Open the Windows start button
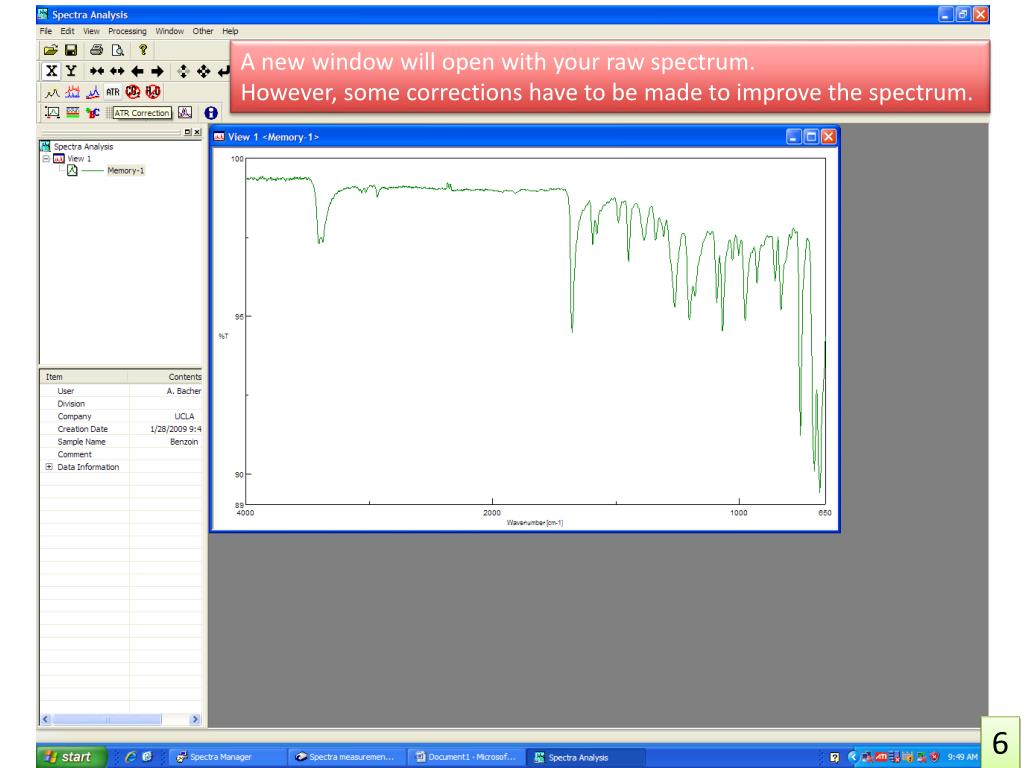1024x768 pixels. [x=72, y=757]
